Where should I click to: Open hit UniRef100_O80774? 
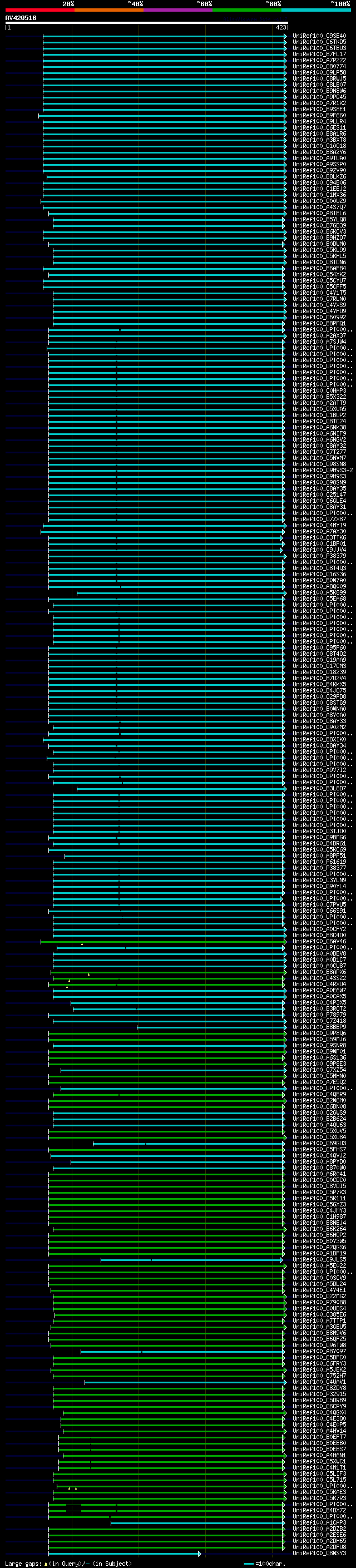pyautogui.click(x=319, y=66)
